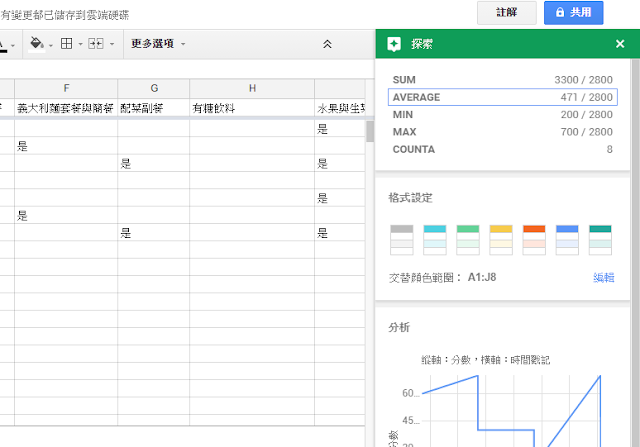Image resolution: width=640 pixels, height=447 pixels.
Task: Apply the cyan alternating color theme
Action: [x=435, y=240]
